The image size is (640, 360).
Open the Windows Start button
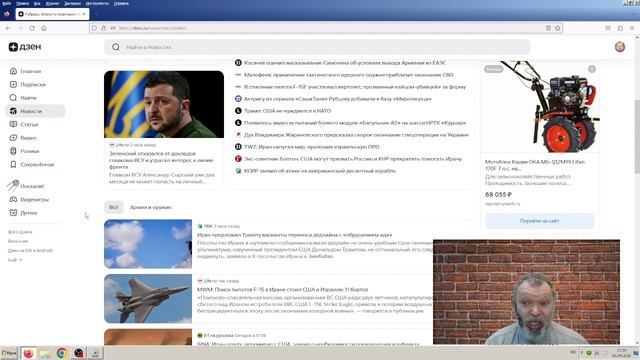(x=9, y=353)
